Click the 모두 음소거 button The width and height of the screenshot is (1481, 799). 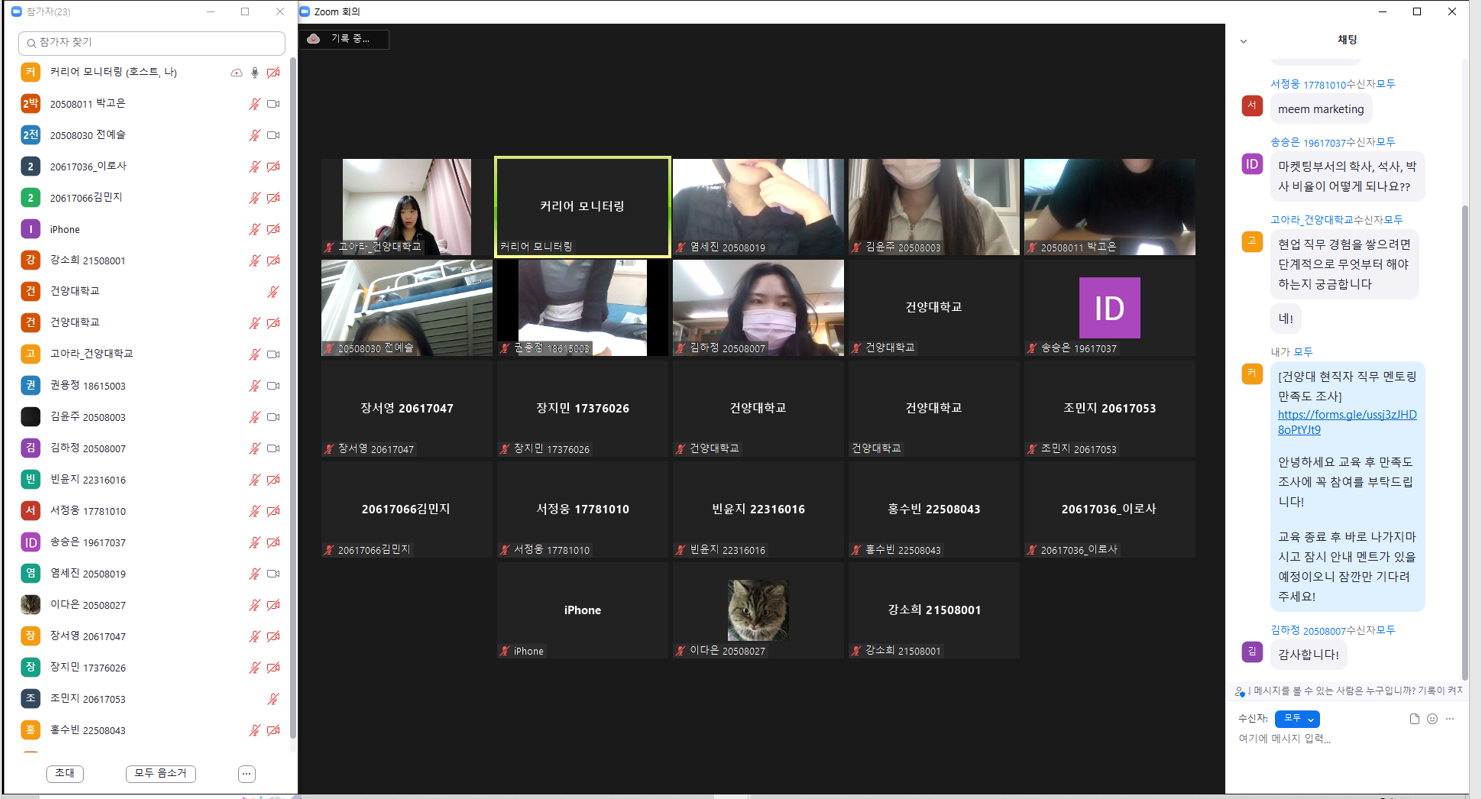160,774
